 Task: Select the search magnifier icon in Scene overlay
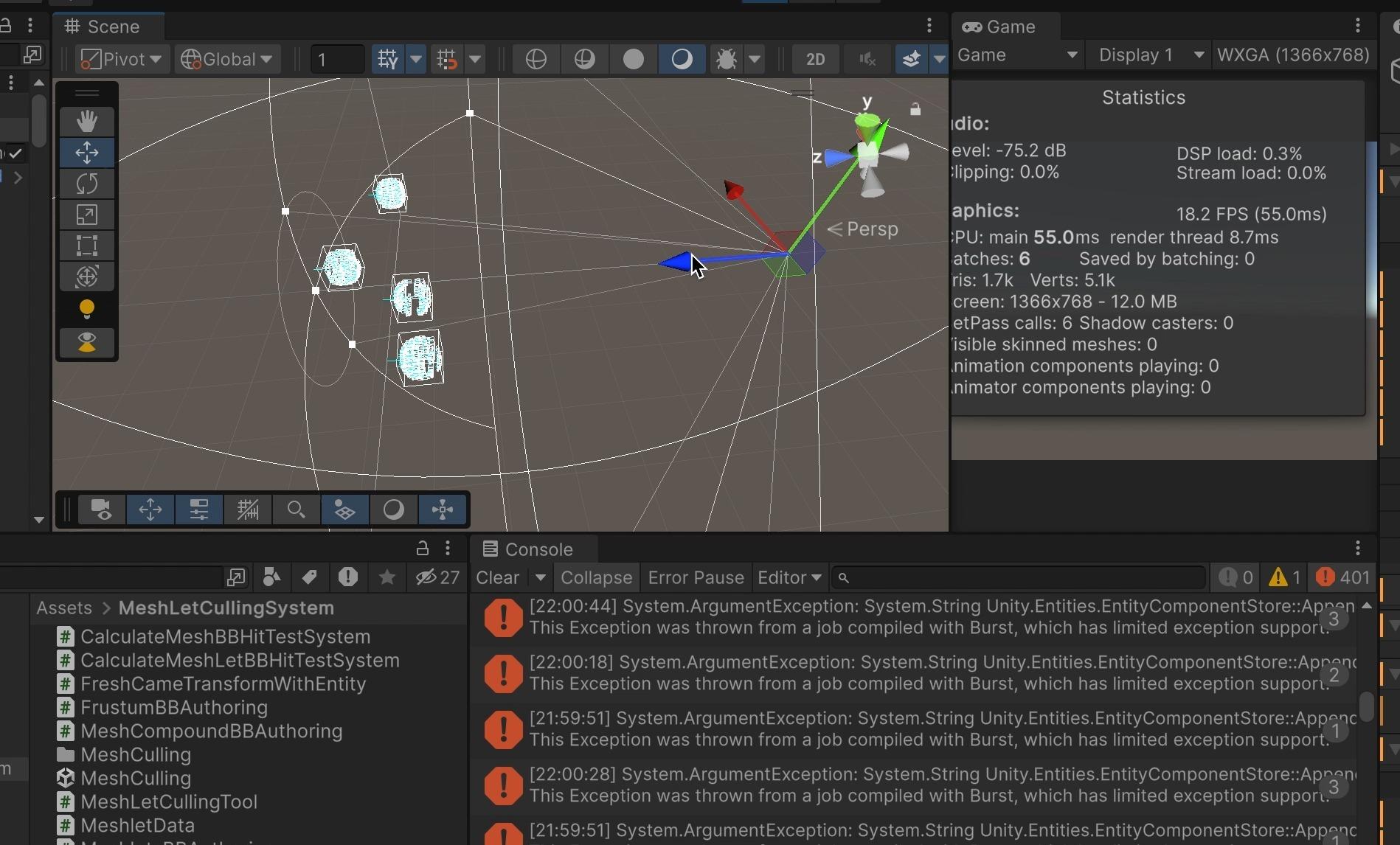[x=296, y=510]
